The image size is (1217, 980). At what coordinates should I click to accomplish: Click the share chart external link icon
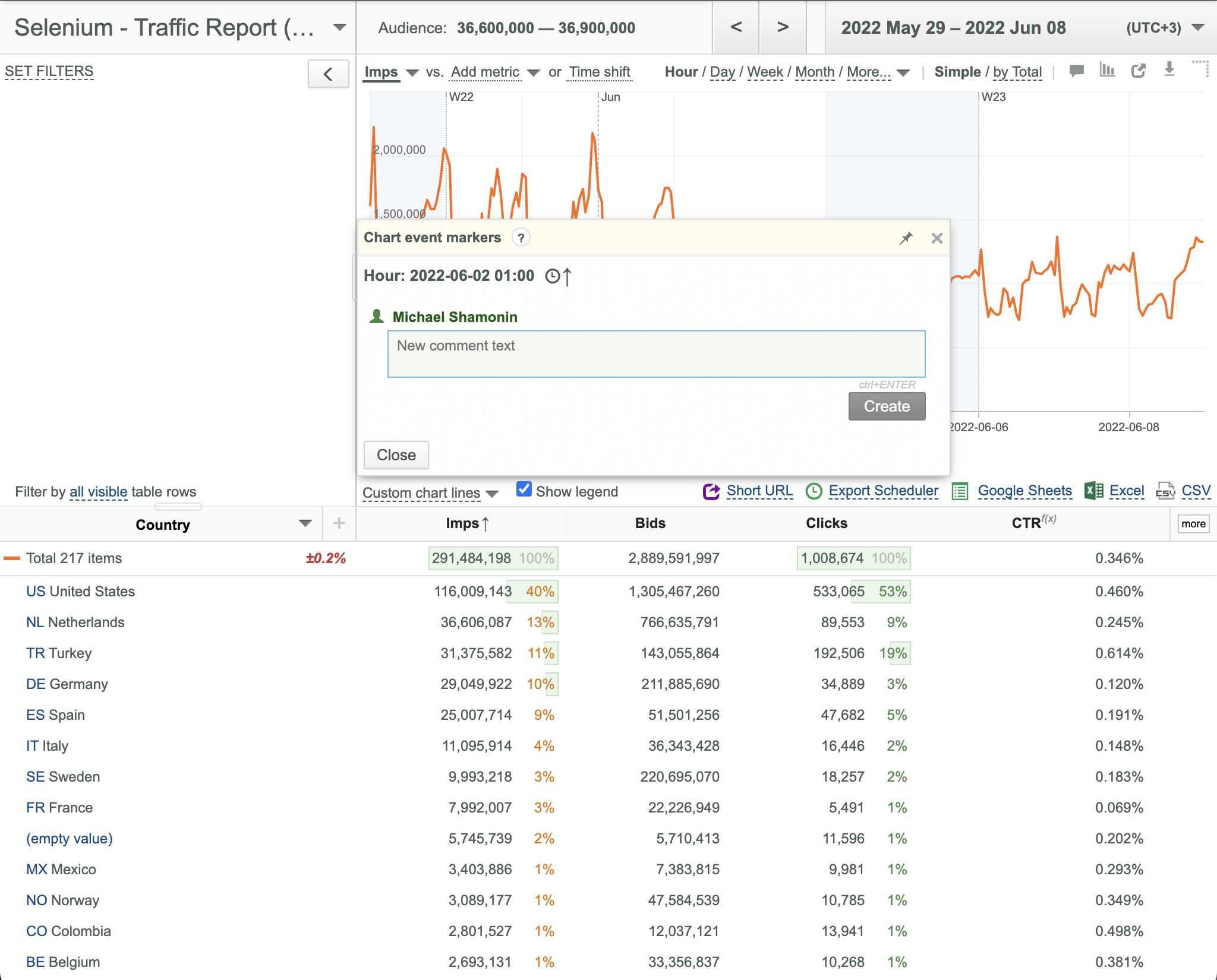point(1138,71)
